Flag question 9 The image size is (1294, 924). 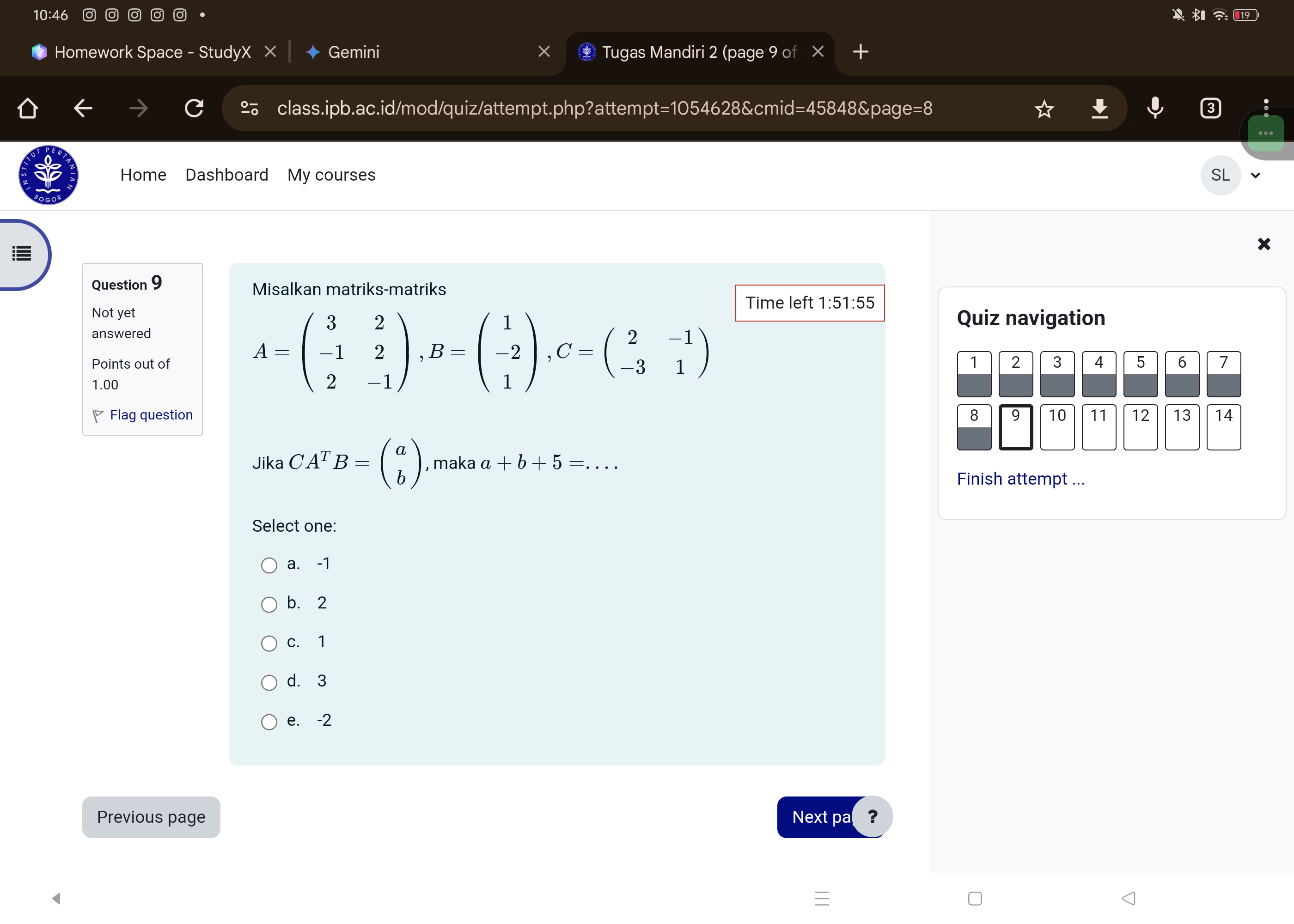(142, 415)
